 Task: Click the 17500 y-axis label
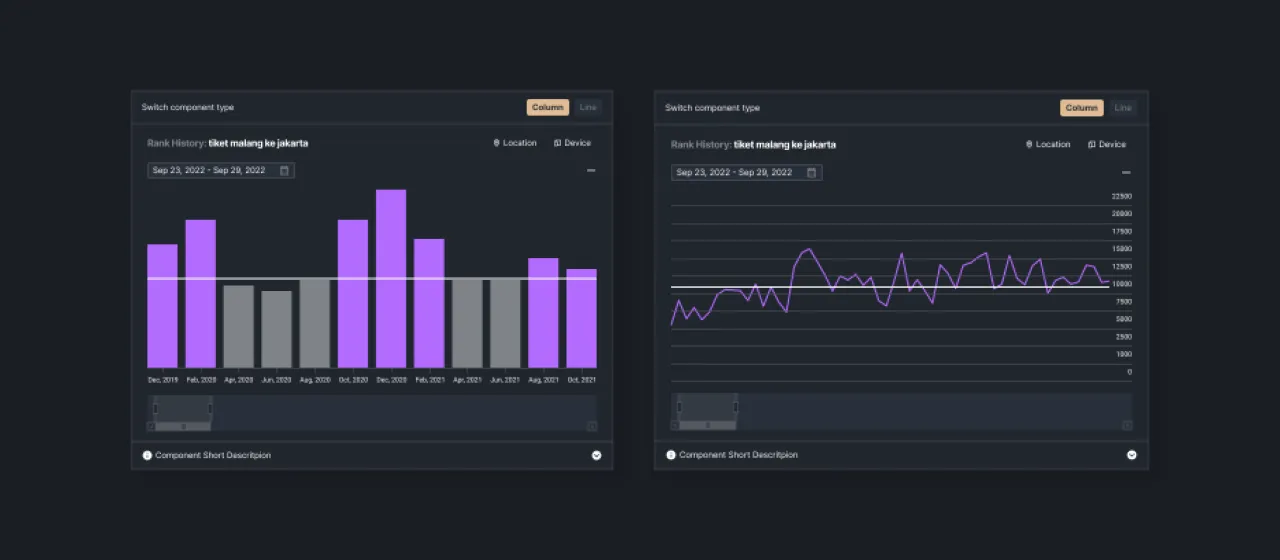(x=1122, y=231)
